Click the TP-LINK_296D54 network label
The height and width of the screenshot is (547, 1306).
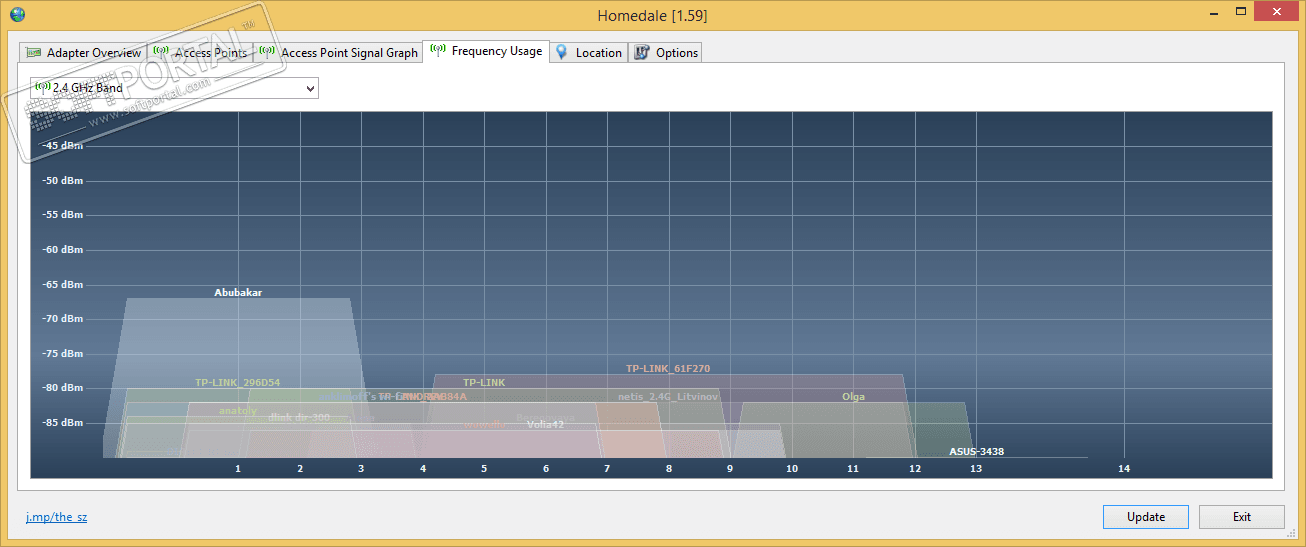click(237, 383)
